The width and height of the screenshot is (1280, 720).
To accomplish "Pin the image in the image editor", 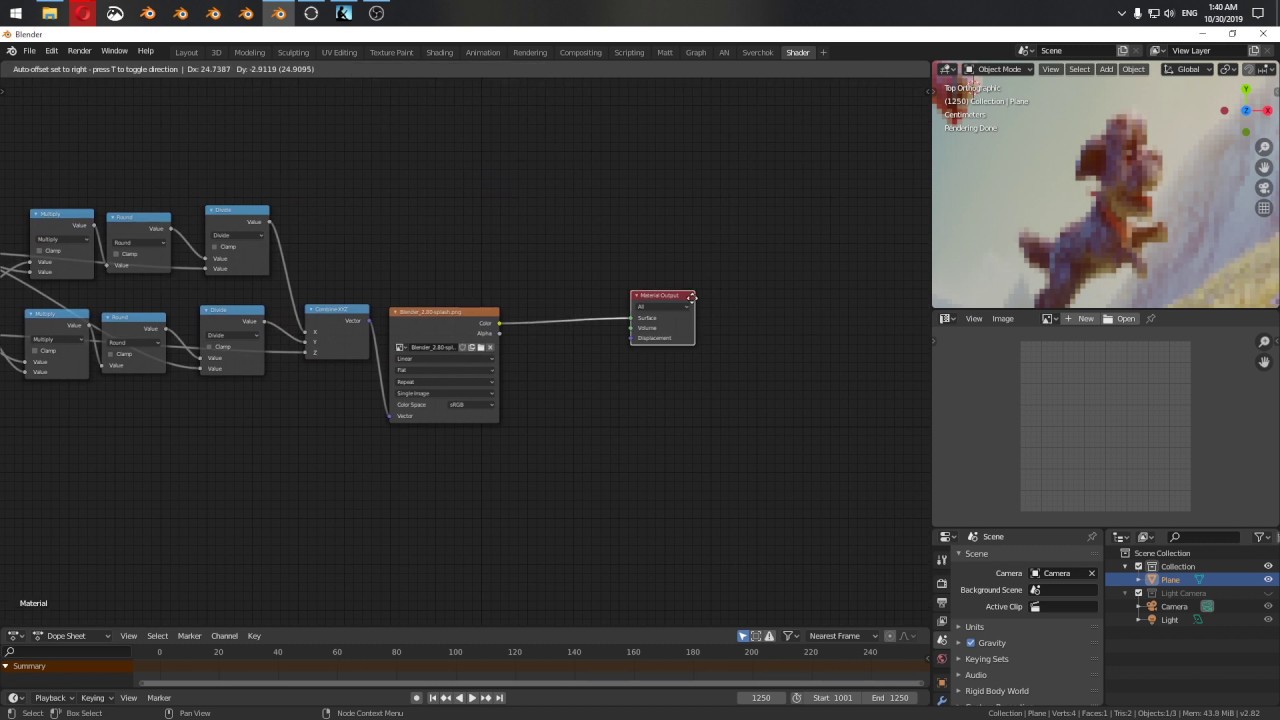I will pos(1151,319).
